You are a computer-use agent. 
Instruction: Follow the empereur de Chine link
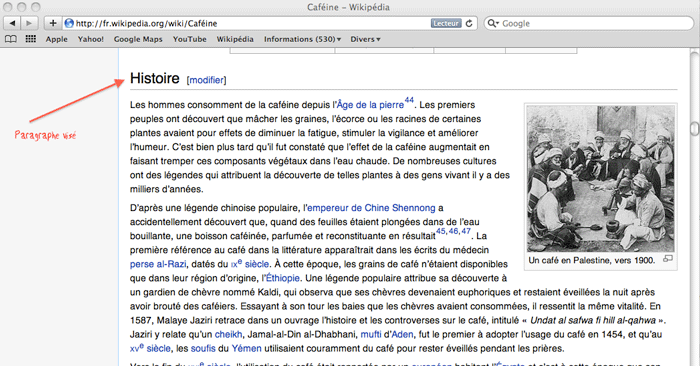(348, 208)
